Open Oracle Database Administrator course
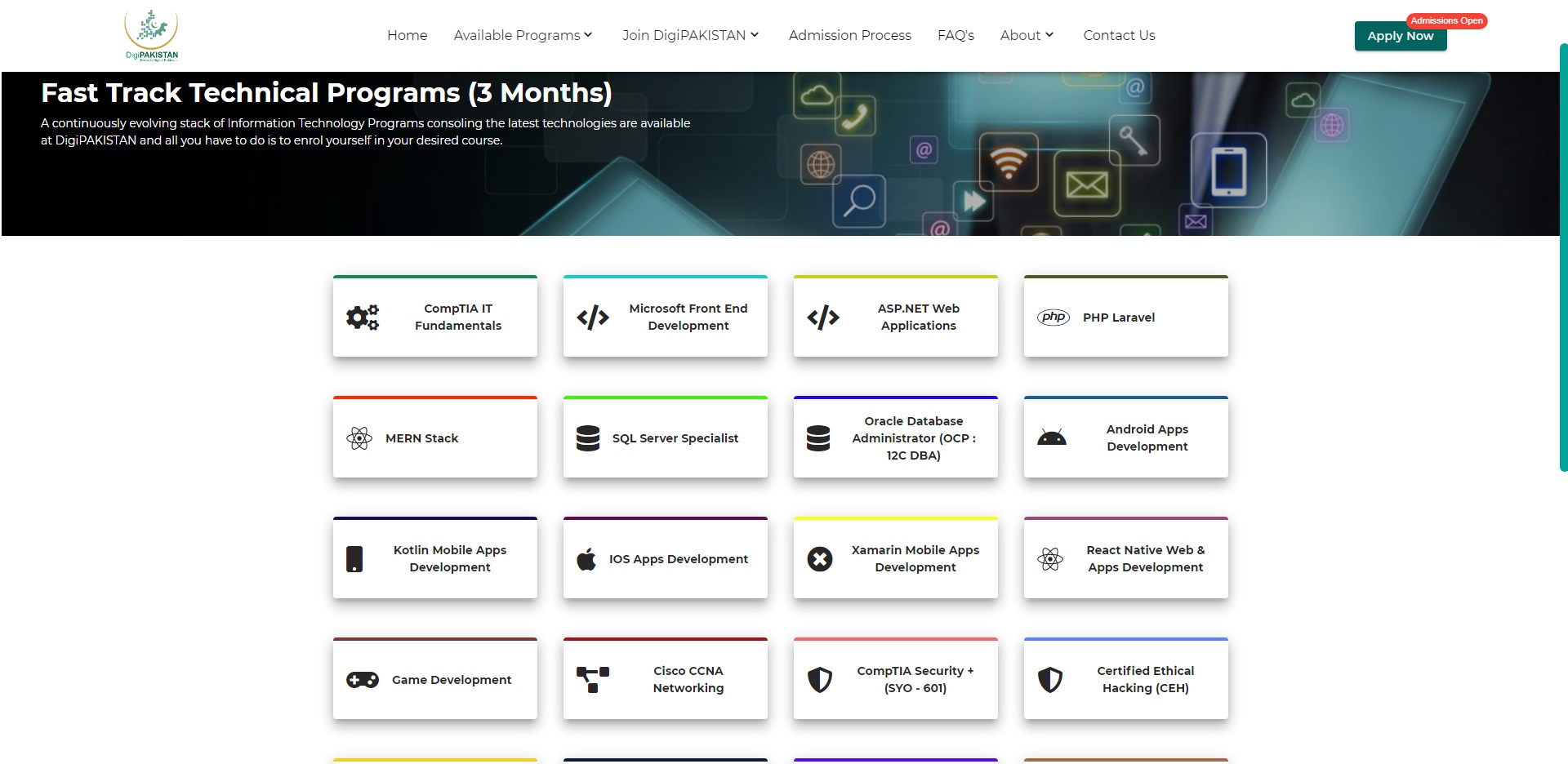The height and width of the screenshot is (764, 1568). (x=896, y=437)
